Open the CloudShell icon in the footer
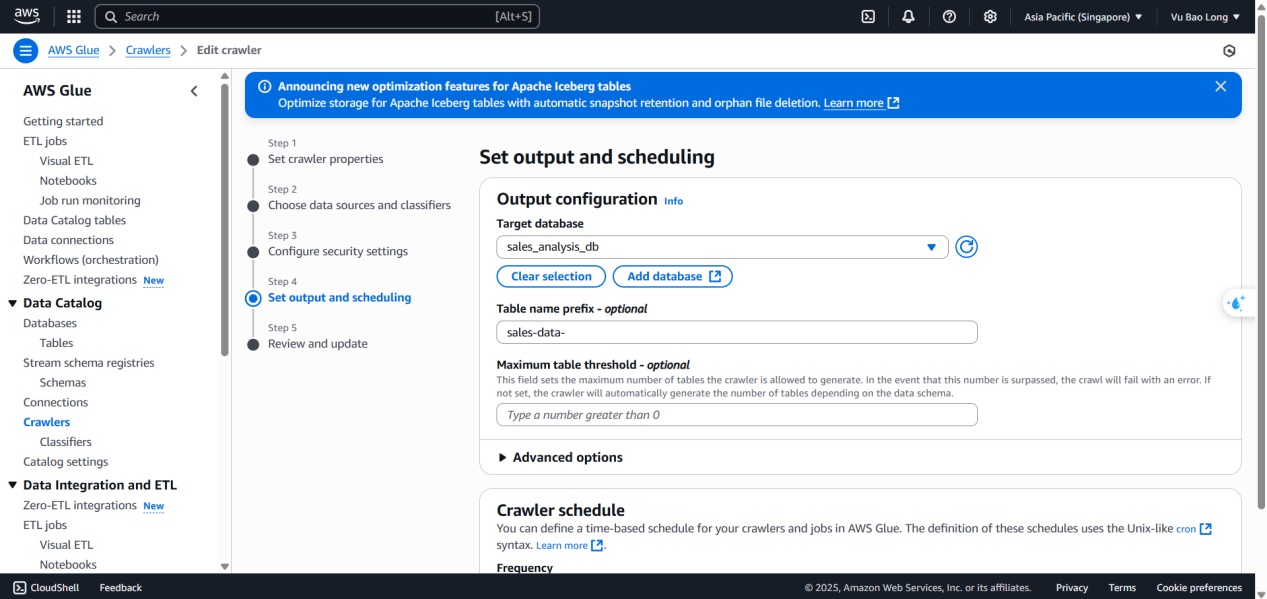 [19, 588]
